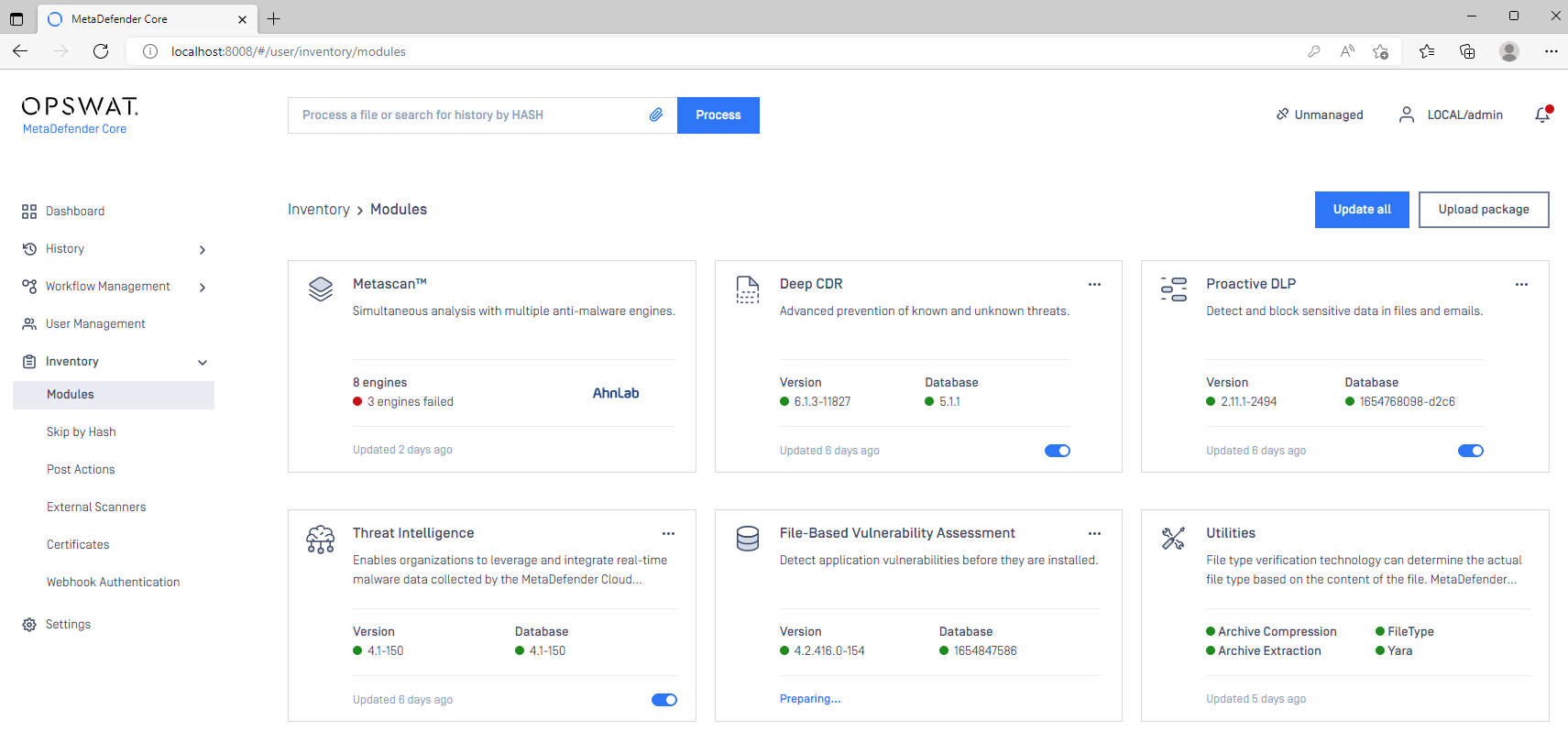
Task: Open Certificates page
Action: [78, 545]
